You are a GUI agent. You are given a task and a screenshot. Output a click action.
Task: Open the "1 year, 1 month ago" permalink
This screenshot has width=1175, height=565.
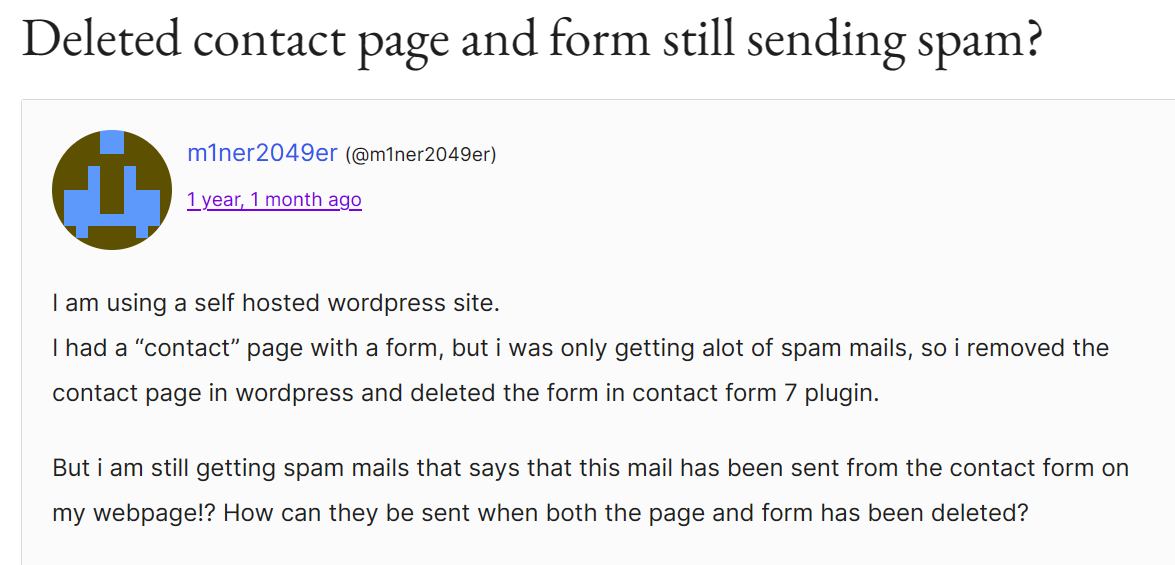[274, 200]
